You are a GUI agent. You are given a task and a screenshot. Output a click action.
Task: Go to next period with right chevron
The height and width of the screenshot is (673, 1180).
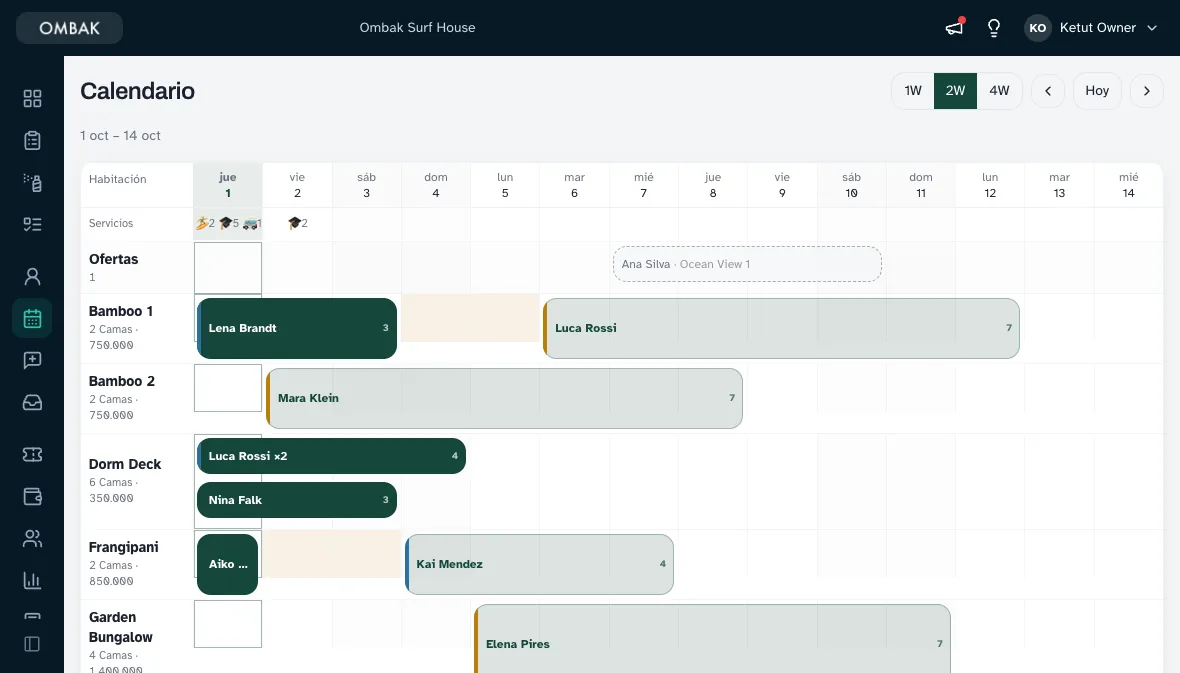1147,91
